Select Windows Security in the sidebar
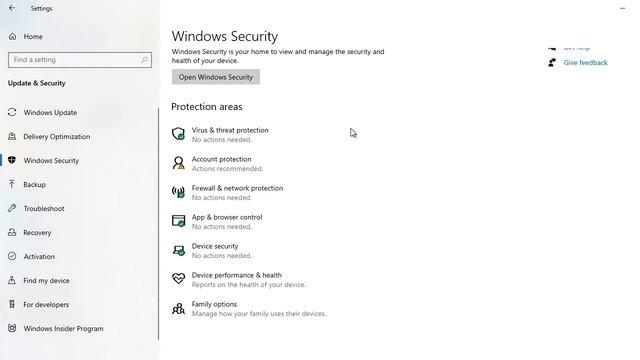Image resolution: width=640 pixels, height=360 pixels. [51, 160]
